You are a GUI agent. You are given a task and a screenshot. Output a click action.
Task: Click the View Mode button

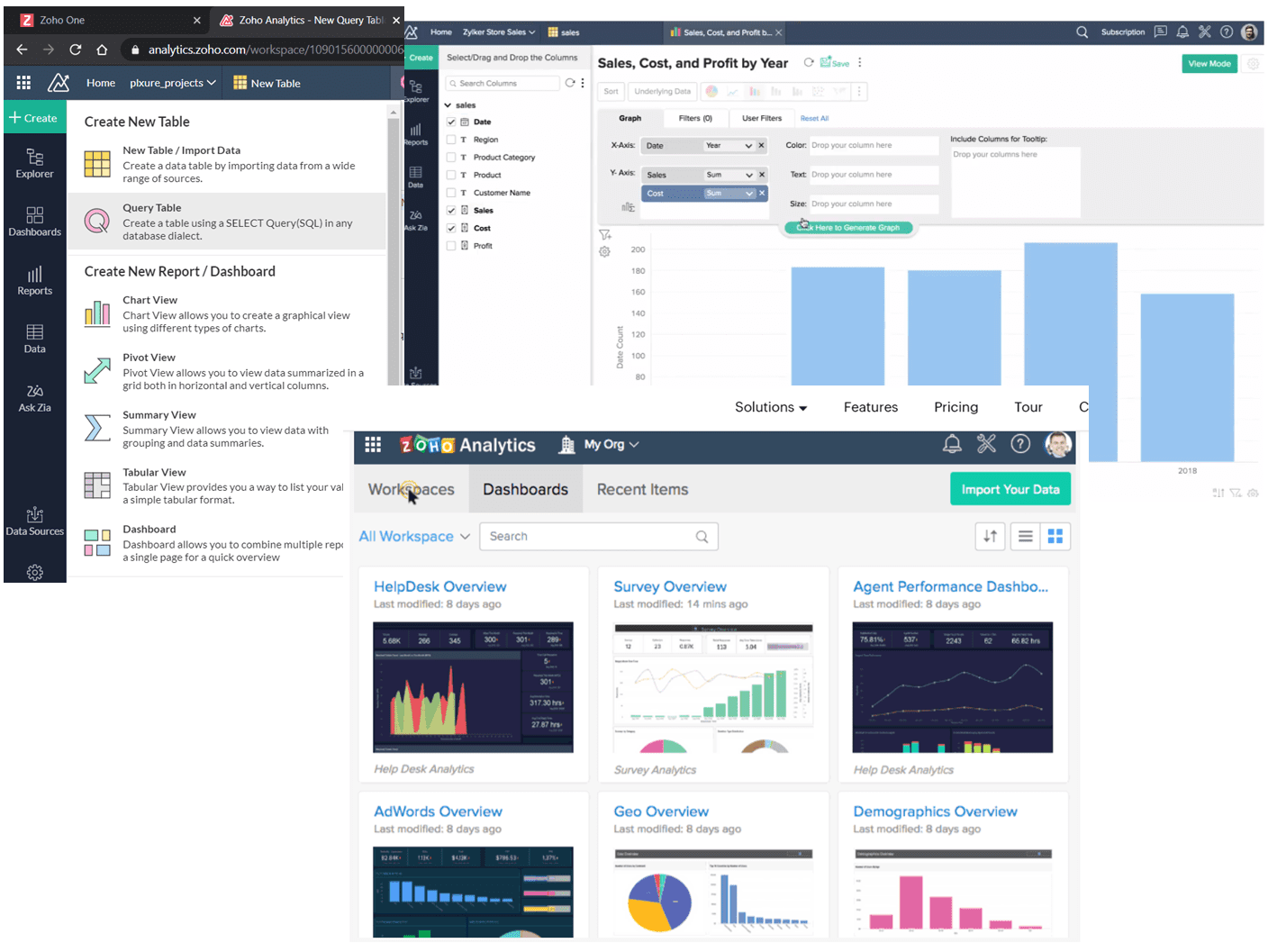coord(1209,64)
